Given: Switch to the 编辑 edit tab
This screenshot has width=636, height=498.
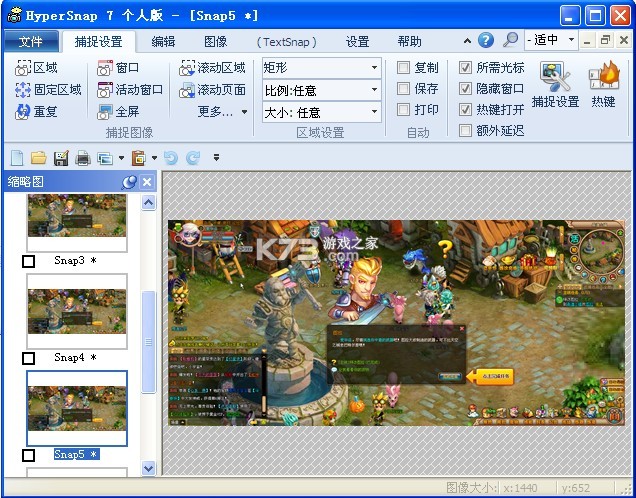Looking at the screenshot, I should coord(163,41).
